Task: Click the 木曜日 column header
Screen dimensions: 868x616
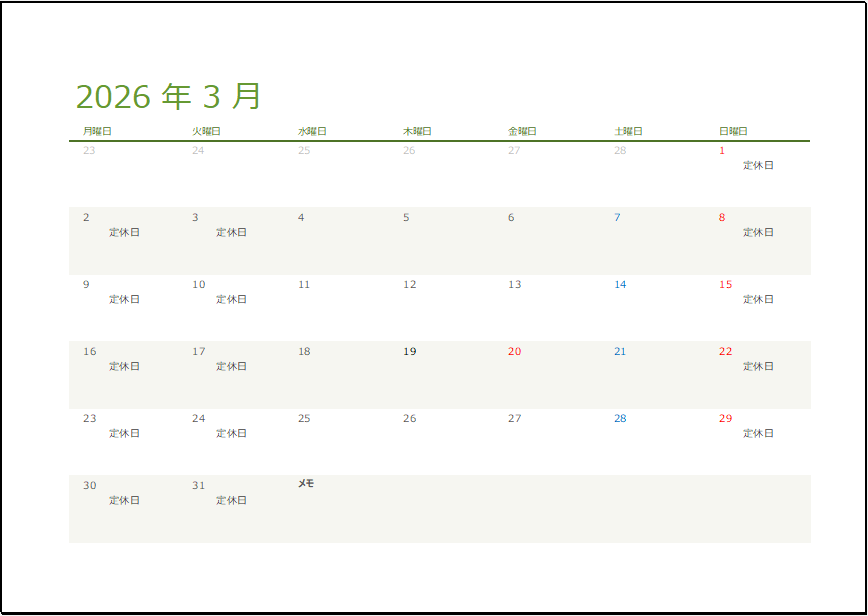Action: pos(417,129)
